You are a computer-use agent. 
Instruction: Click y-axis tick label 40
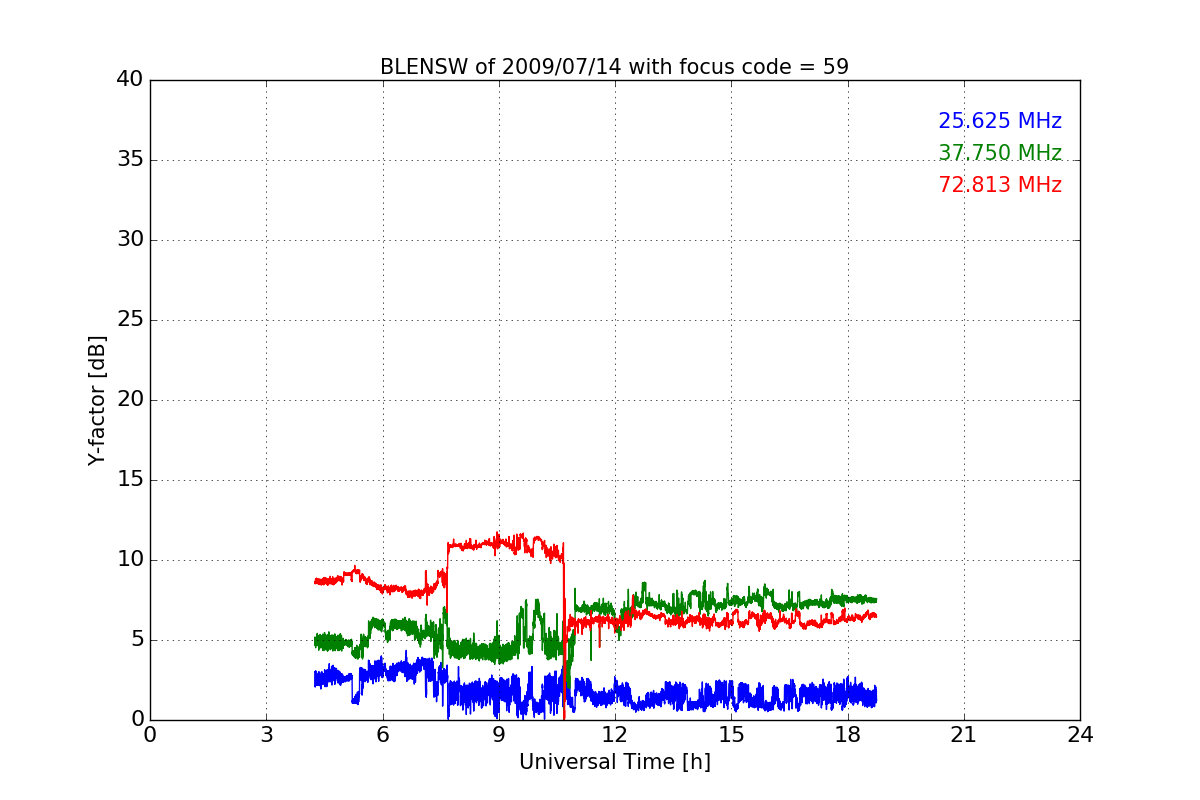click(130, 80)
